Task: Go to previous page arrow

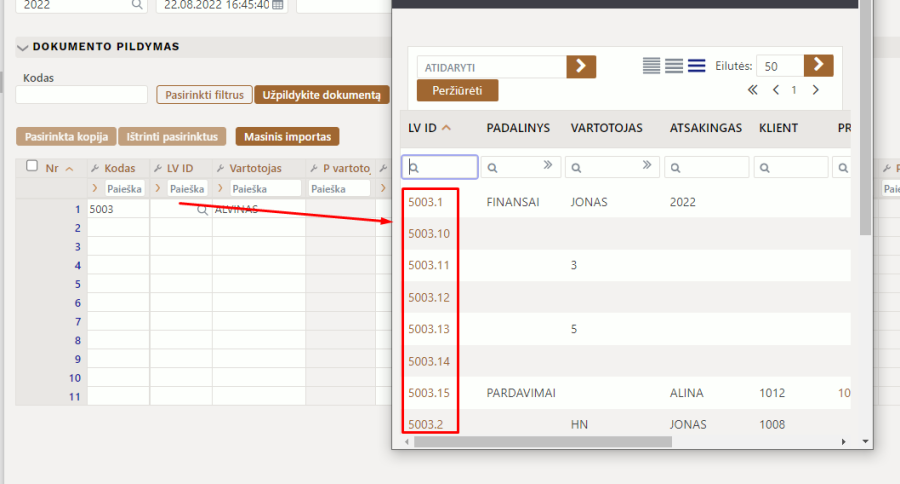Action: [775, 90]
